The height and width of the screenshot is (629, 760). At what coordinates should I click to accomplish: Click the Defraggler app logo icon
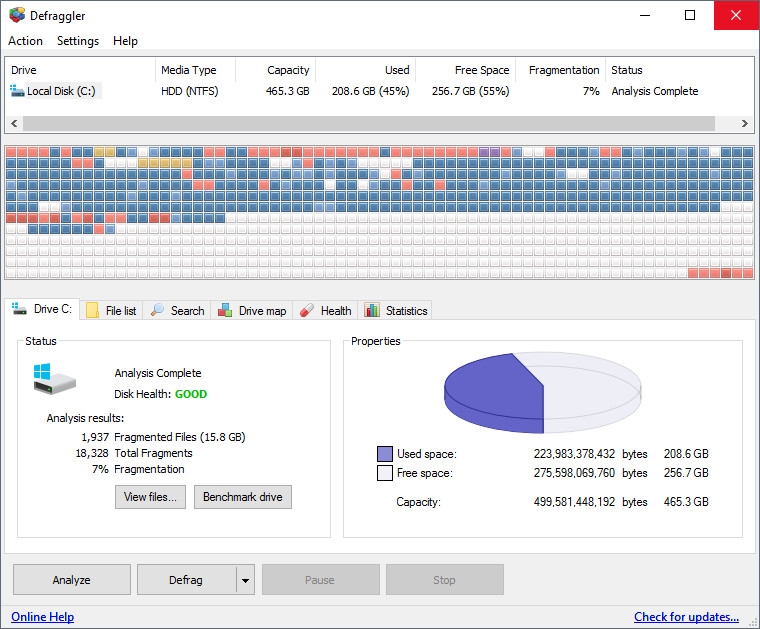[17, 15]
